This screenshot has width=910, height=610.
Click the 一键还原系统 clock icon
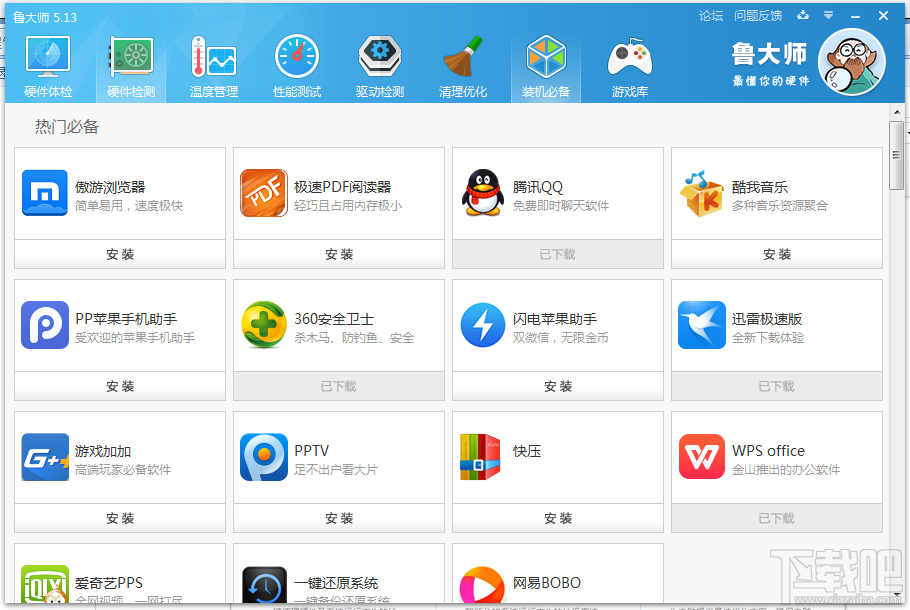click(264, 584)
